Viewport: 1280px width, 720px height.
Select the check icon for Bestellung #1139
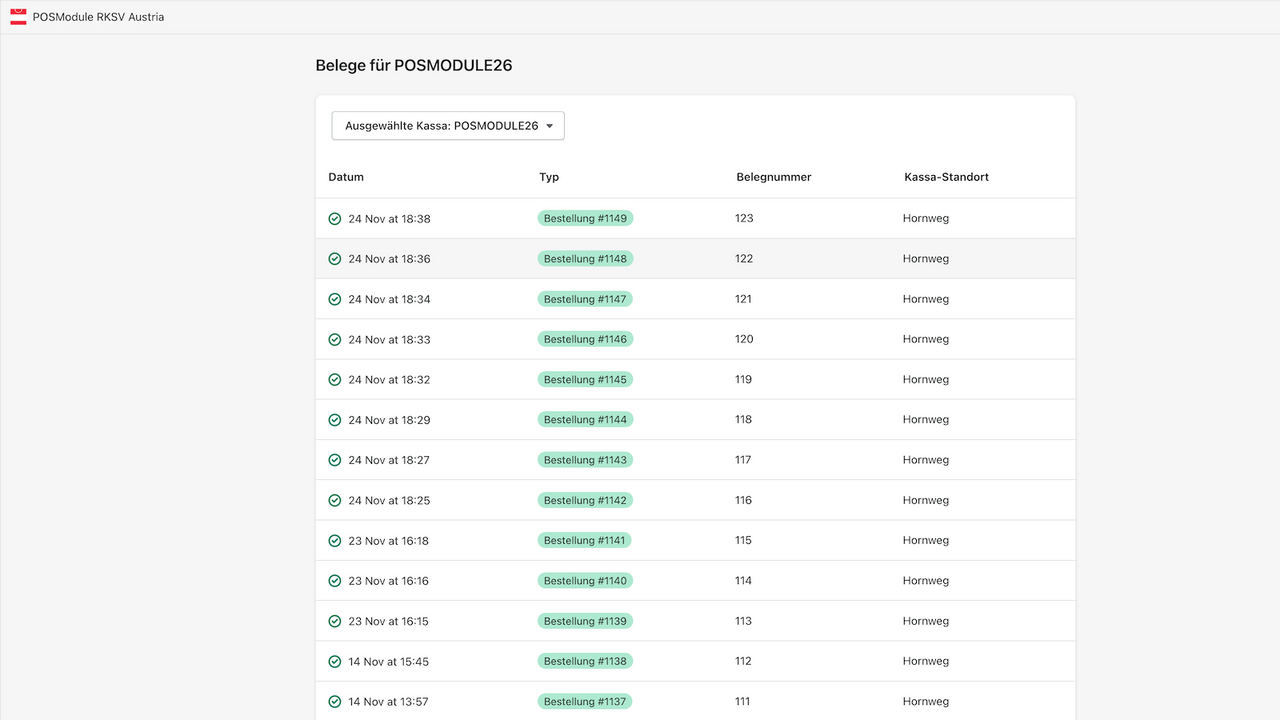tap(334, 620)
